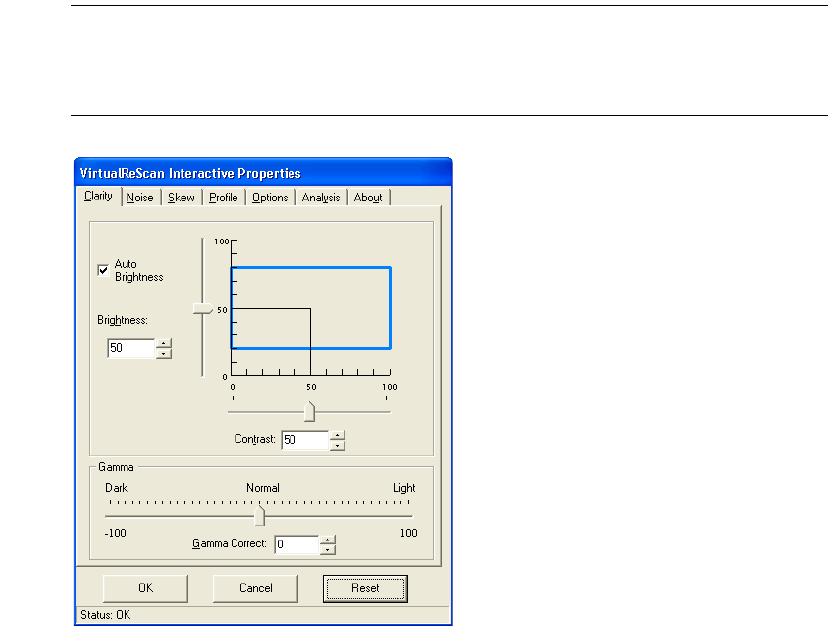Increase Brightness with the up arrow

(x=164, y=343)
